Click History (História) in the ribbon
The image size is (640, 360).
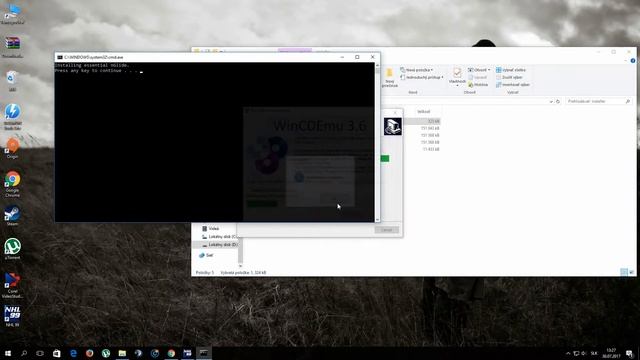pos(478,84)
